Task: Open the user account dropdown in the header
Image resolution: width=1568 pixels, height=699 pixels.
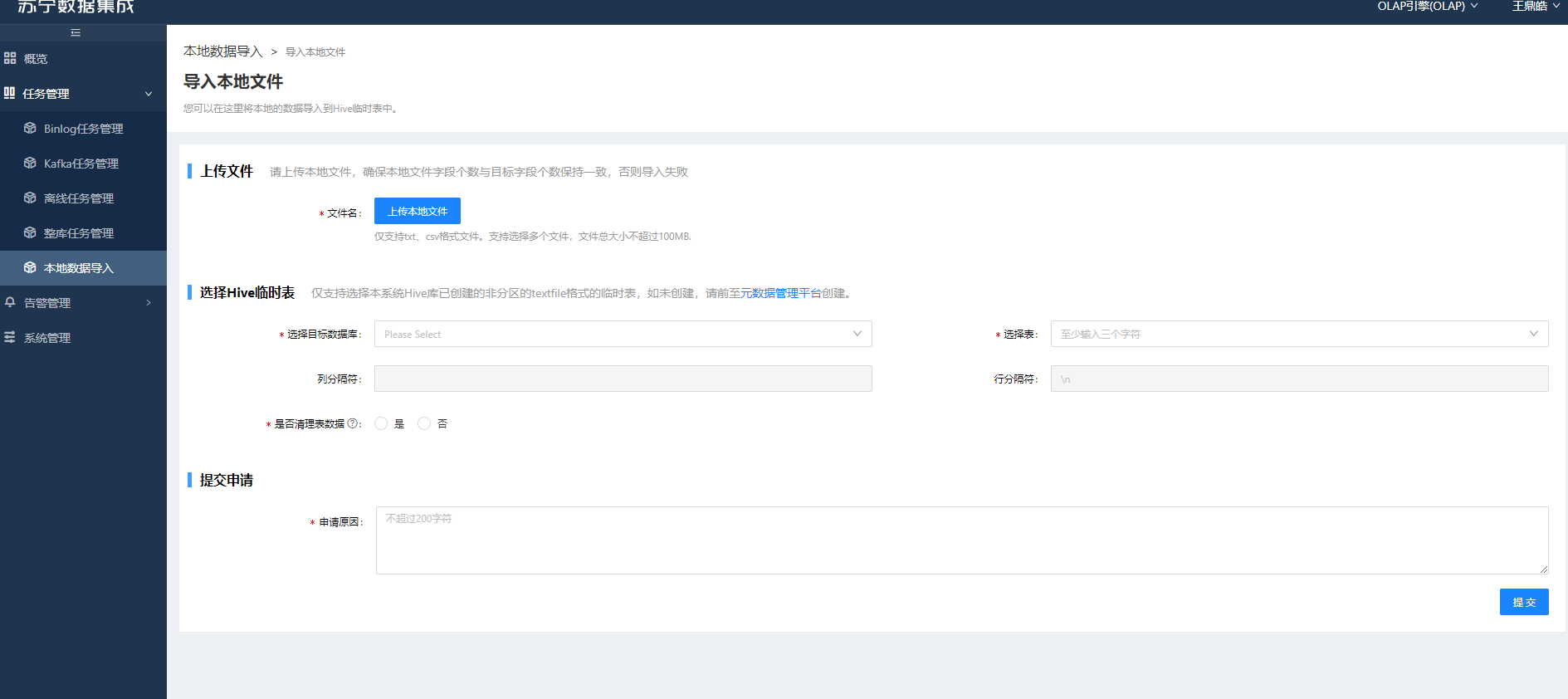Action: coord(1536,7)
